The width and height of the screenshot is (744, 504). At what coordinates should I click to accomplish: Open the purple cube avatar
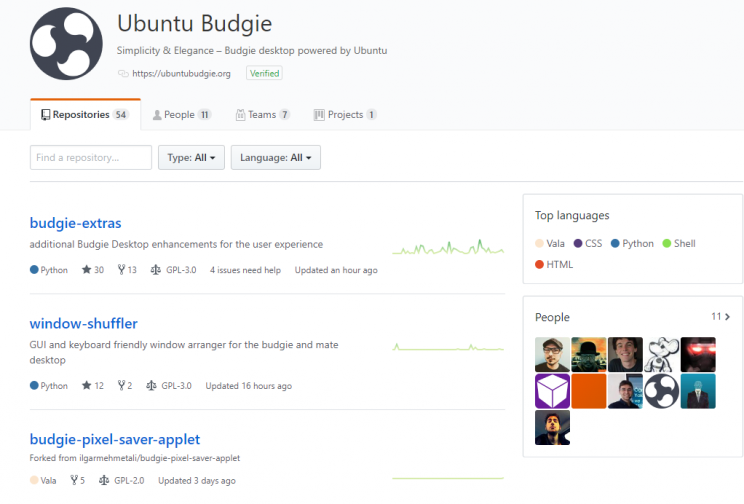(x=552, y=391)
